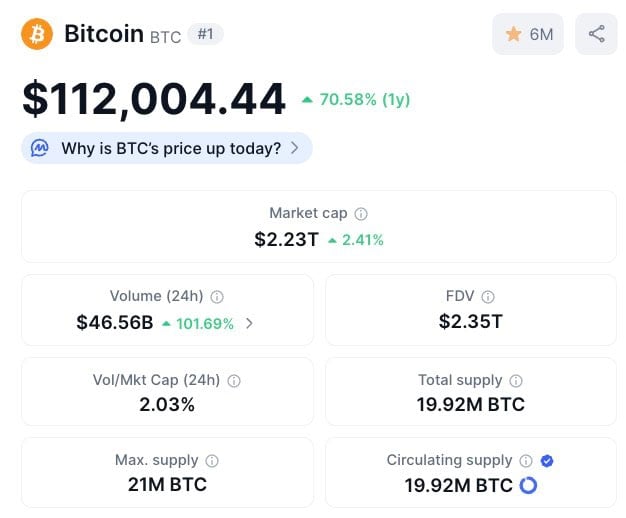Click the BTC ticker symbol label

(166, 37)
